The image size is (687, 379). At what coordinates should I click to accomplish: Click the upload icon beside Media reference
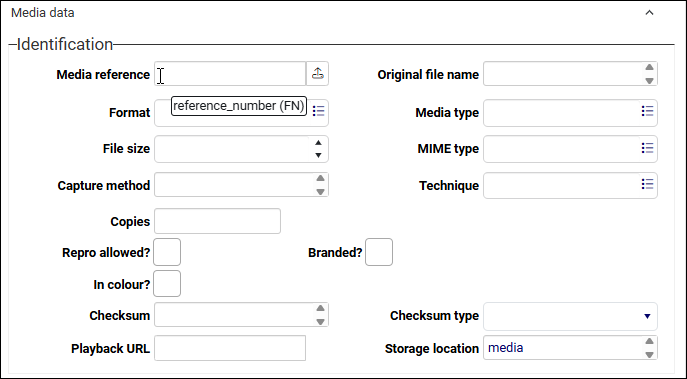[x=317, y=74]
